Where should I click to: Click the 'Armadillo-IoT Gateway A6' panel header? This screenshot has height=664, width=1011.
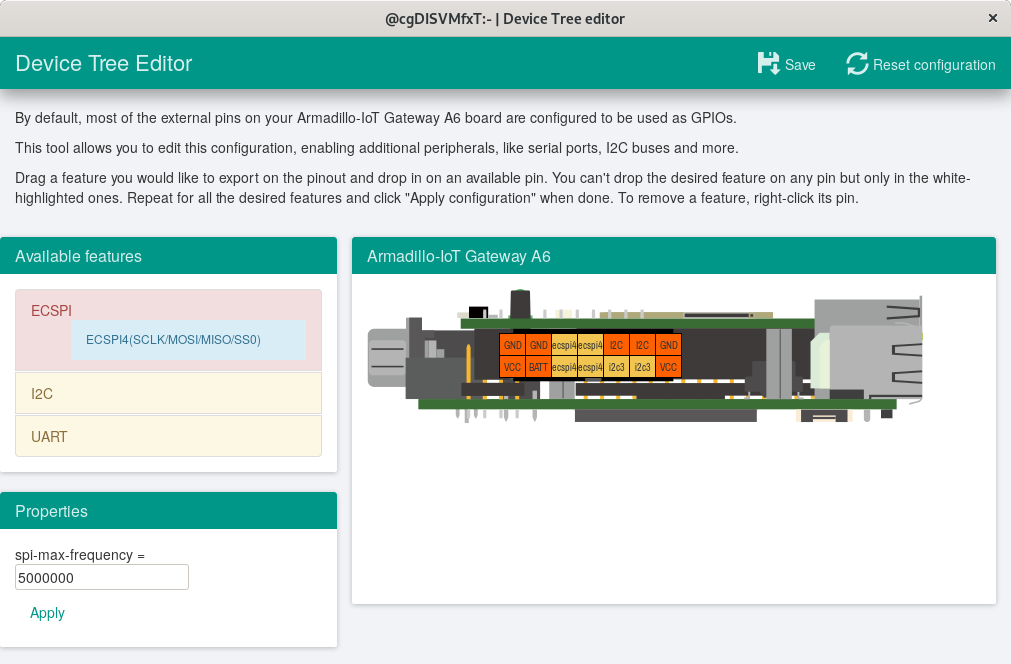[x=674, y=256]
